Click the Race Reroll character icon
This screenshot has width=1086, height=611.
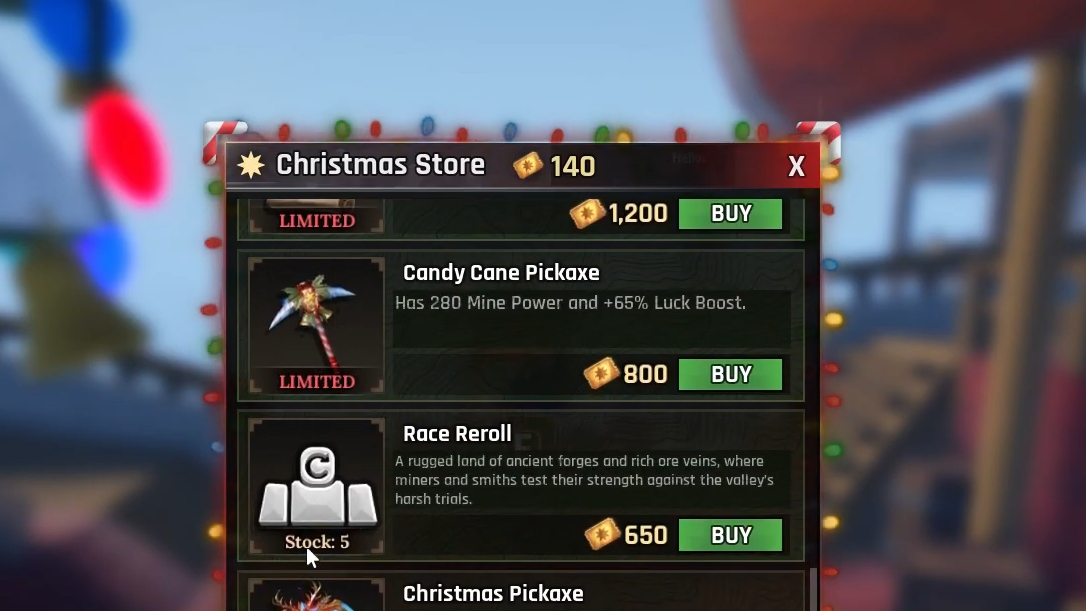pyautogui.click(x=317, y=485)
